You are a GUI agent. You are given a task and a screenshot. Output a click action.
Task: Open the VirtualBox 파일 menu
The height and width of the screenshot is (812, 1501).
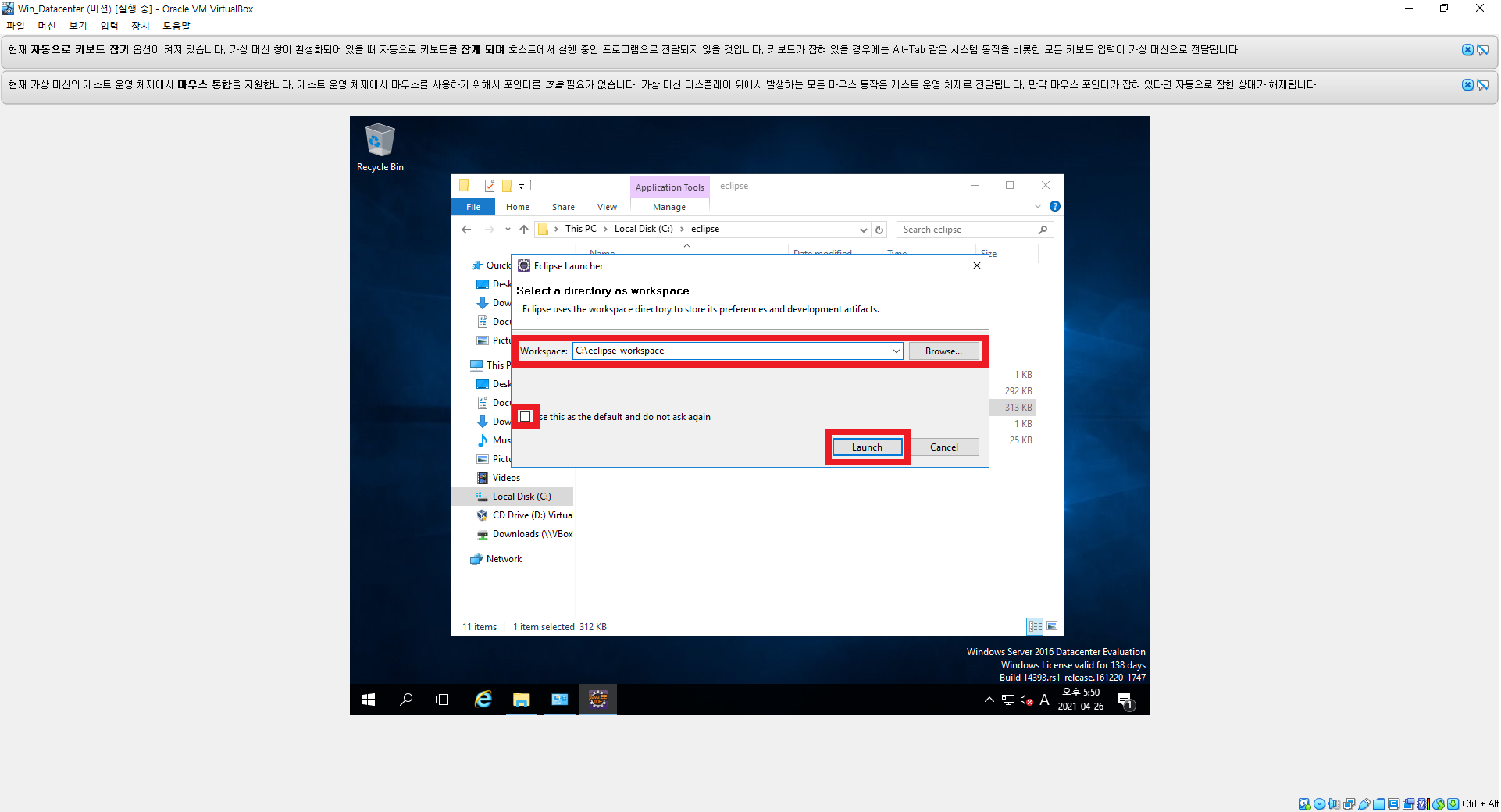coord(16,26)
